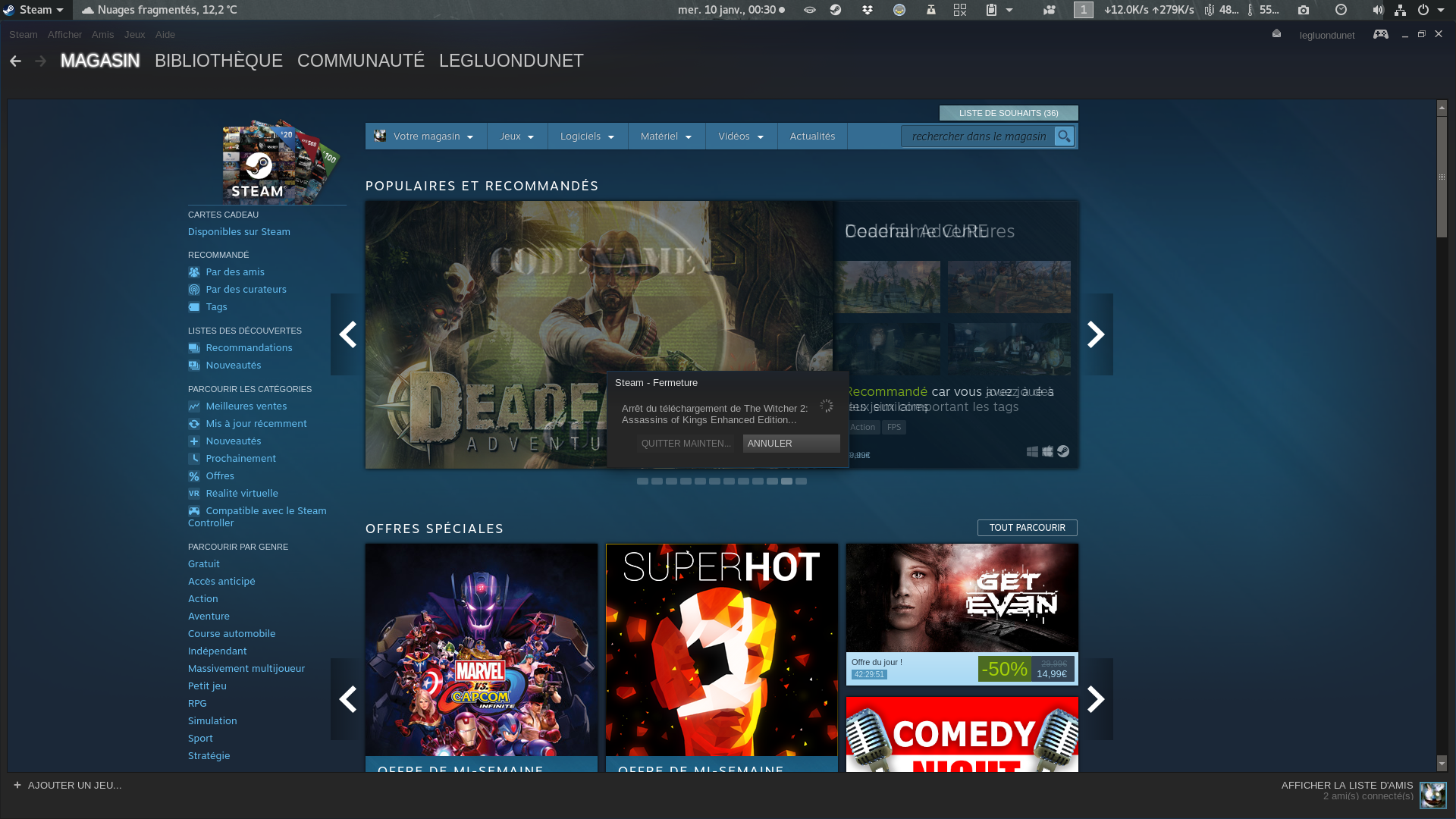
Task: Launch Big Picture mode via gamepad icon
Action: (1381, 34)
